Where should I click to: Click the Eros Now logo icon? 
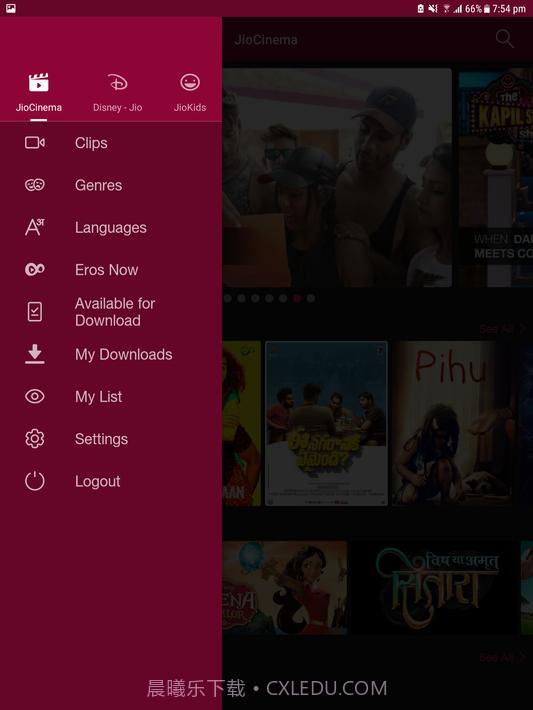(x=35, y=269)
